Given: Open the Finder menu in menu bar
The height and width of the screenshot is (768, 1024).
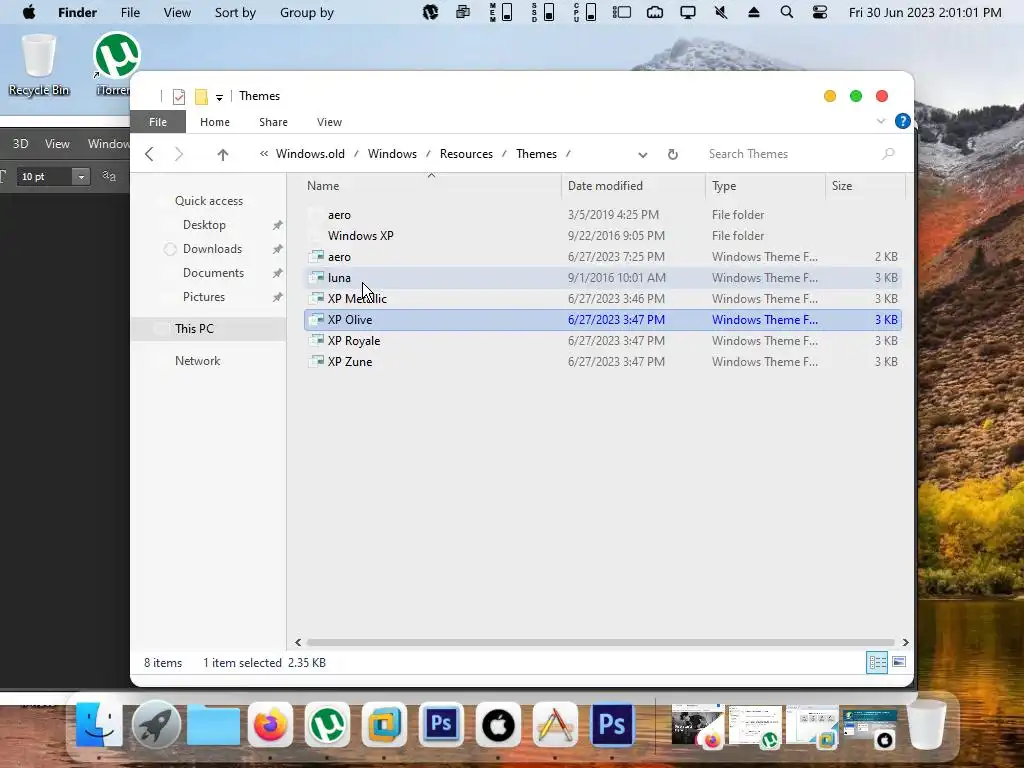Looking at the screenshot, I should [77, 12].
